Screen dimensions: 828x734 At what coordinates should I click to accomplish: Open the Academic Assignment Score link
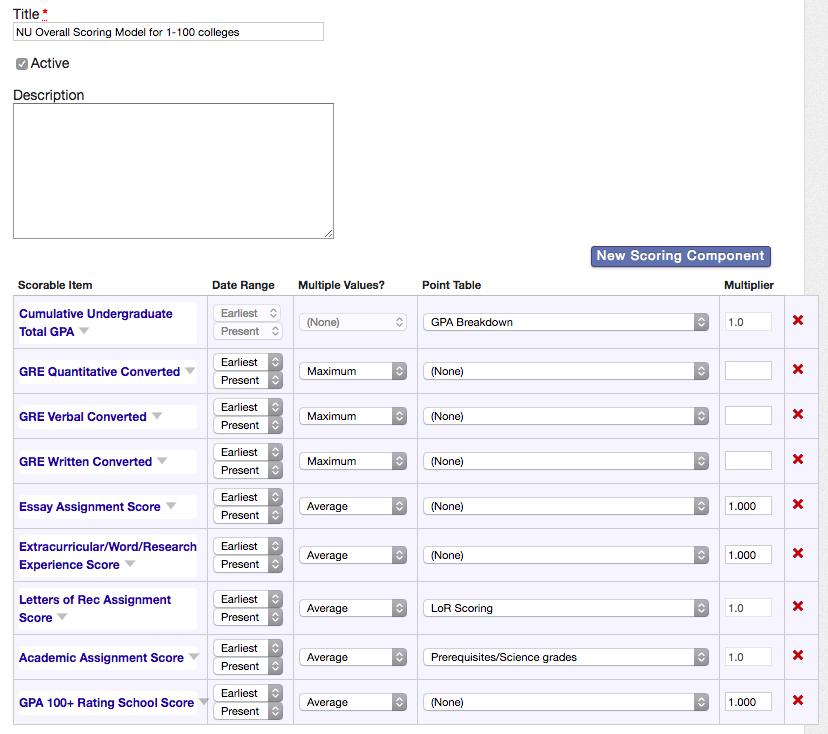101,658
